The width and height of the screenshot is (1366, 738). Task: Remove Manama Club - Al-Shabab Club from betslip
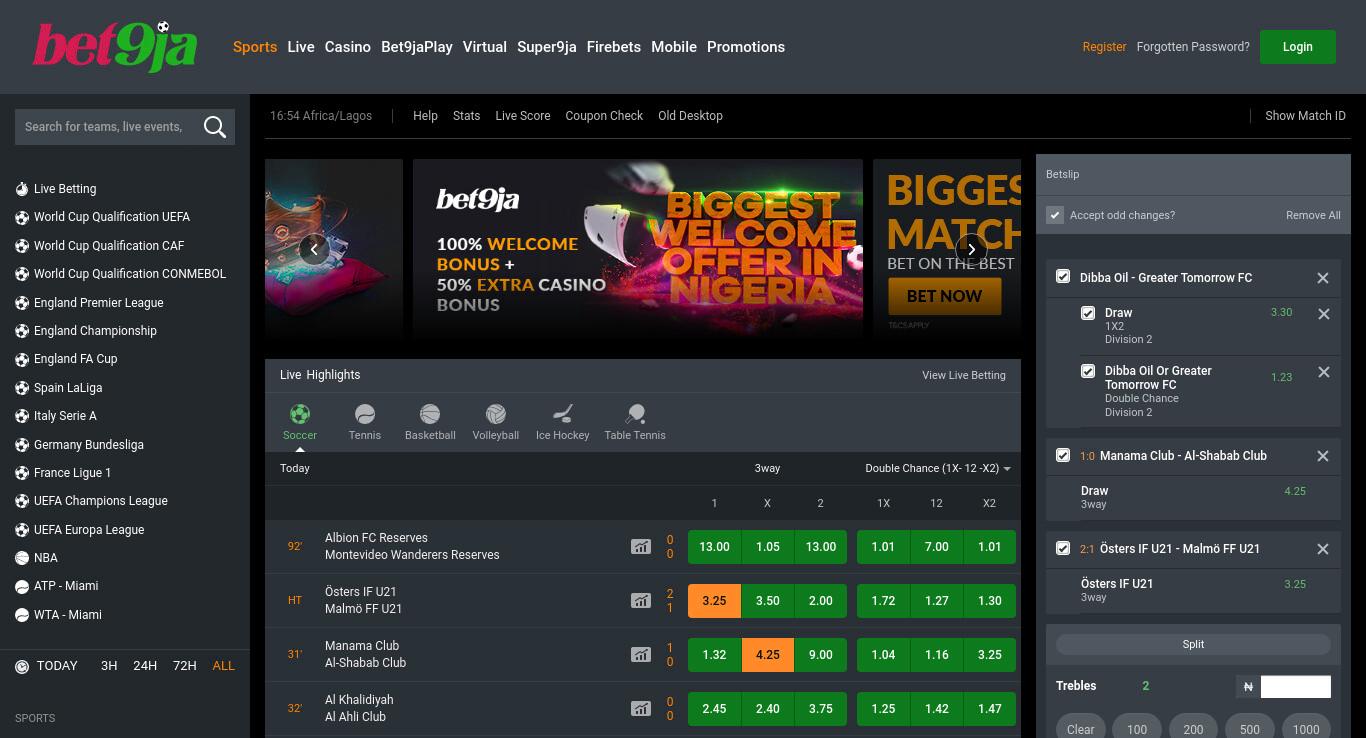click(1323, 456)
